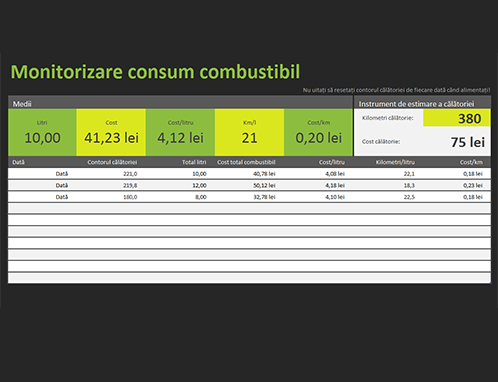This screenshot has height=382, width=498.
Task: Select the Dată cell in the 180,0 row
Action: (42, 197)
